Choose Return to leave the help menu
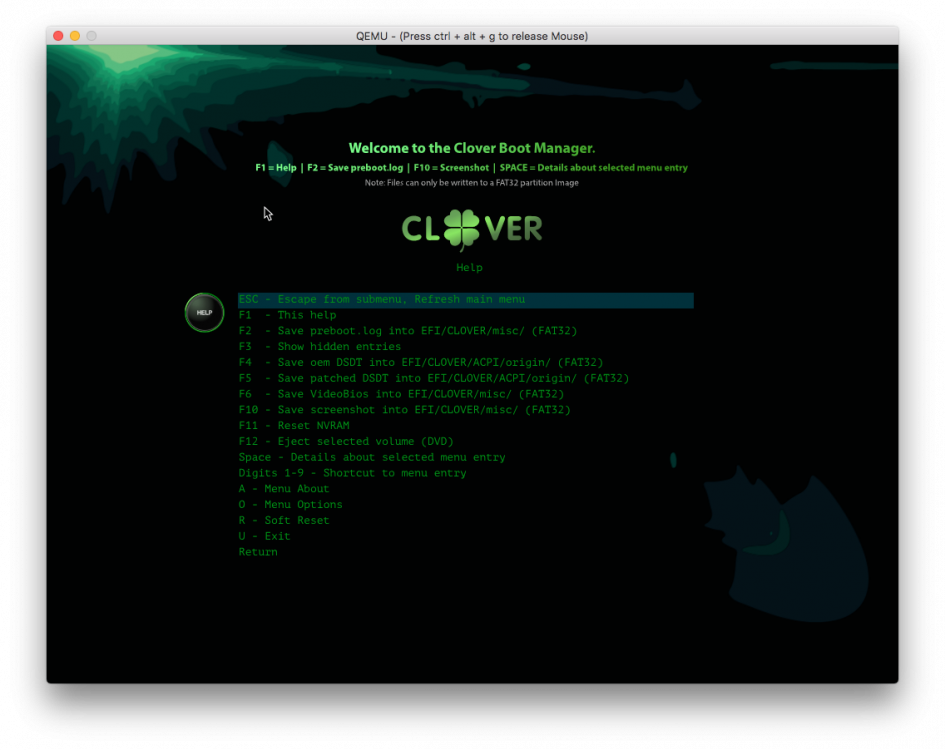The height and width of the screenshot is (750, 945). coord(258,552)
